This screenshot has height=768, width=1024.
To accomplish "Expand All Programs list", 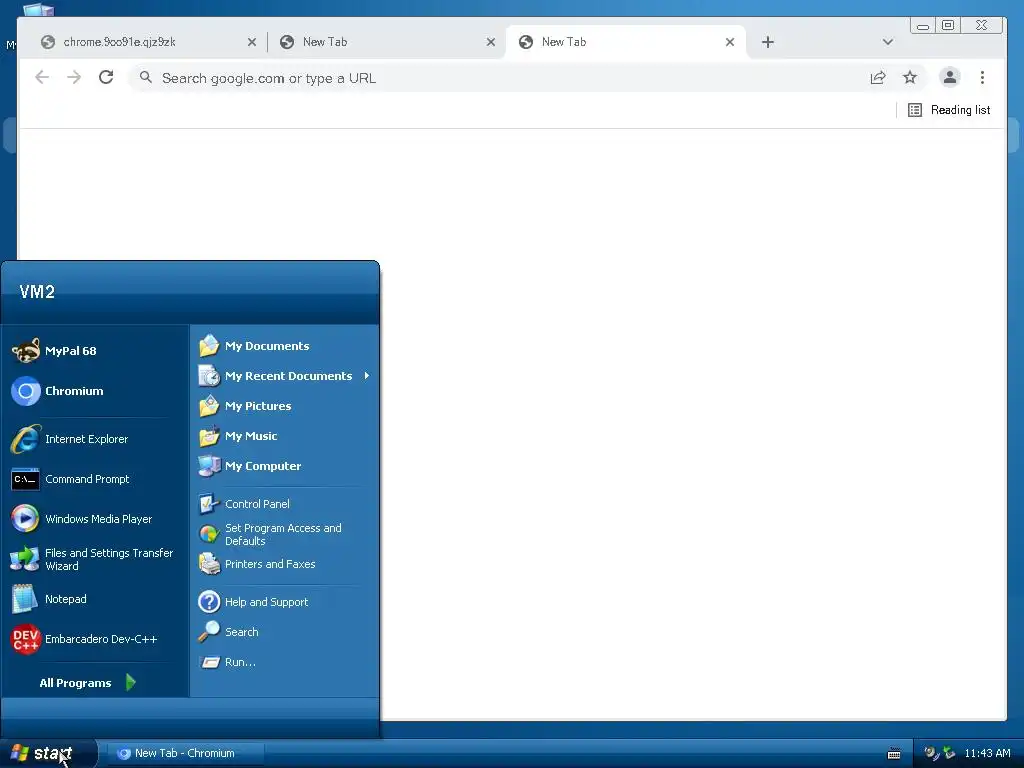I will click(88, 682).
